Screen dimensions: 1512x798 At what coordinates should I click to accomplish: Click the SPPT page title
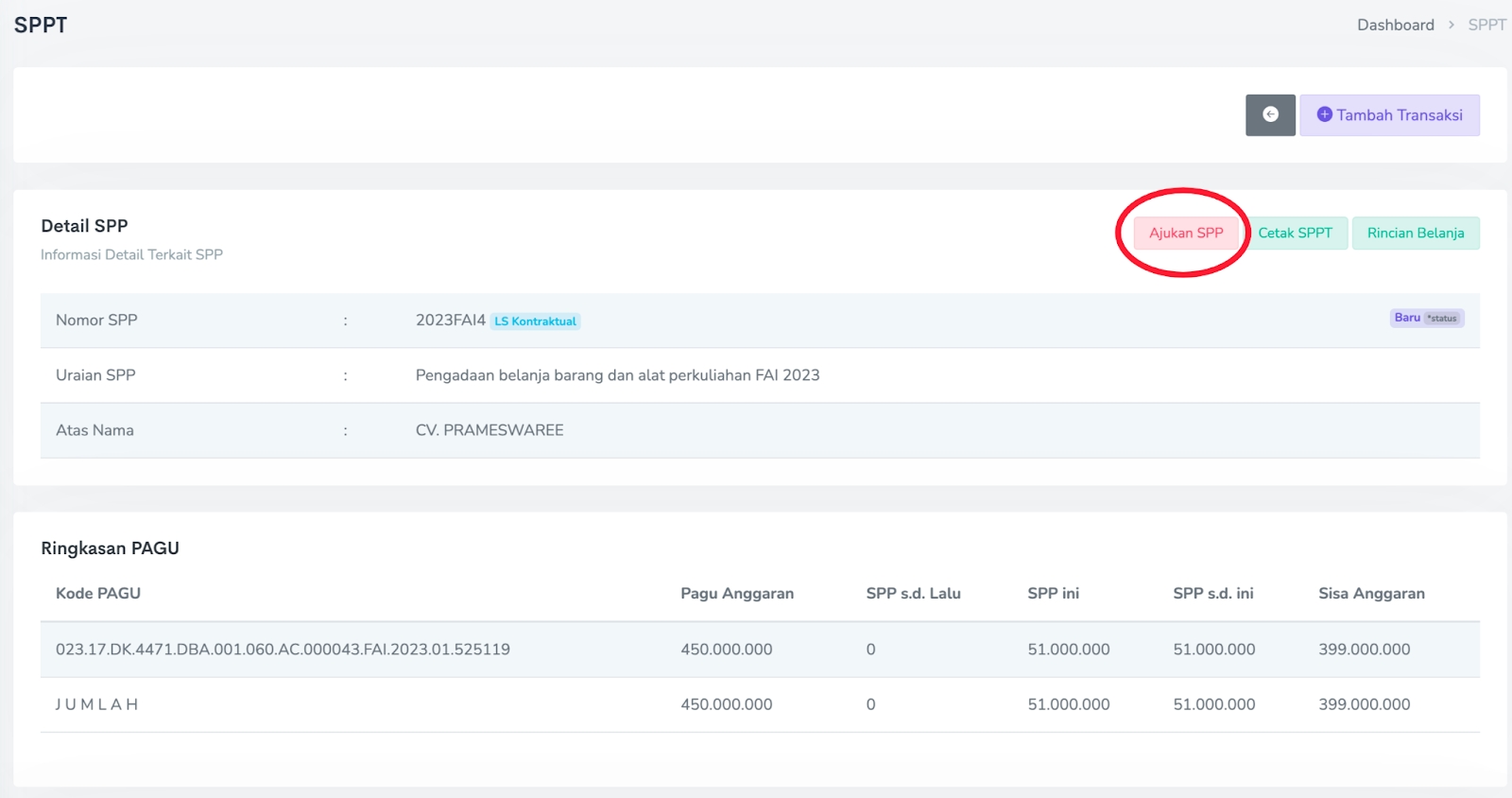click(x=41, y=26)
